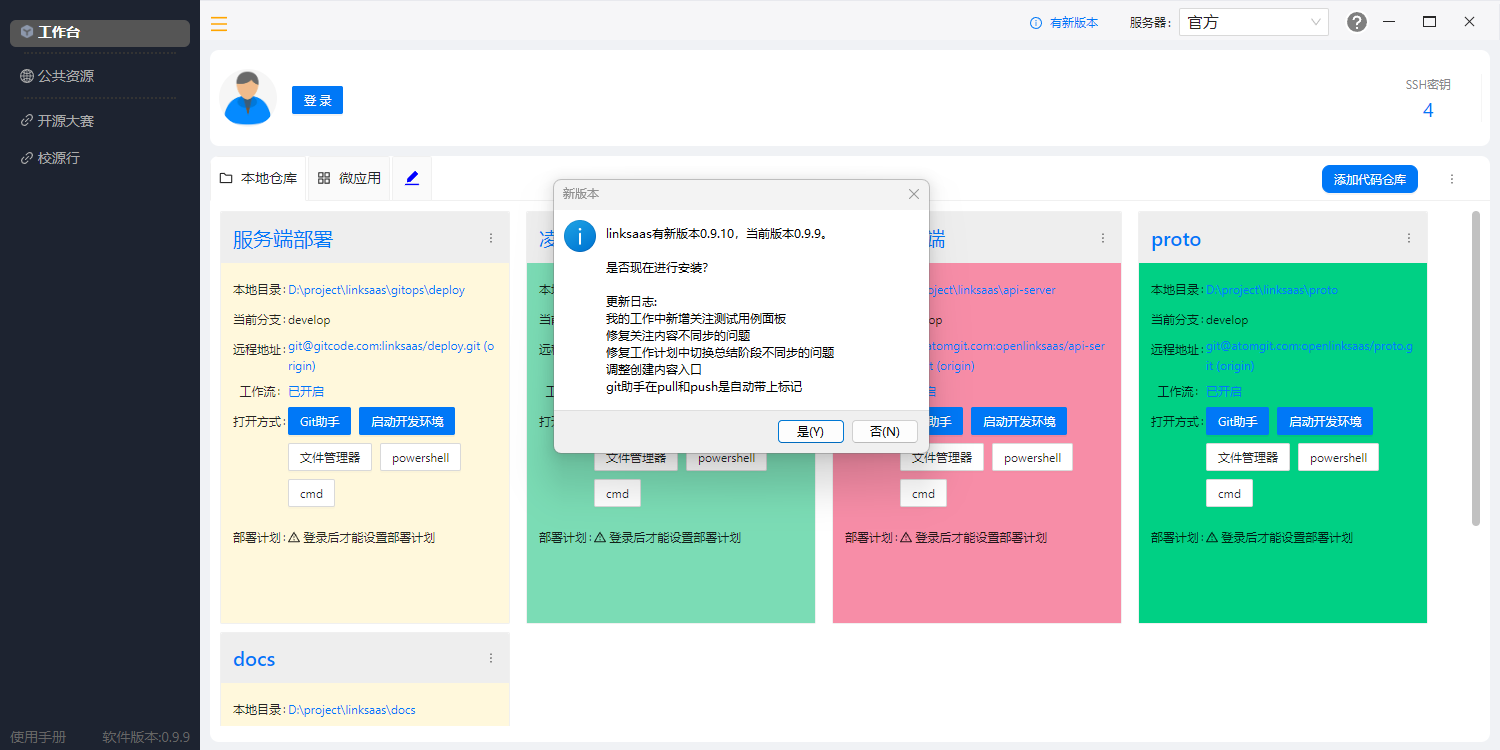Viewport: 1500px width, 750px height.
Task: Click the user avatar picture
Action: click(248, 98)
